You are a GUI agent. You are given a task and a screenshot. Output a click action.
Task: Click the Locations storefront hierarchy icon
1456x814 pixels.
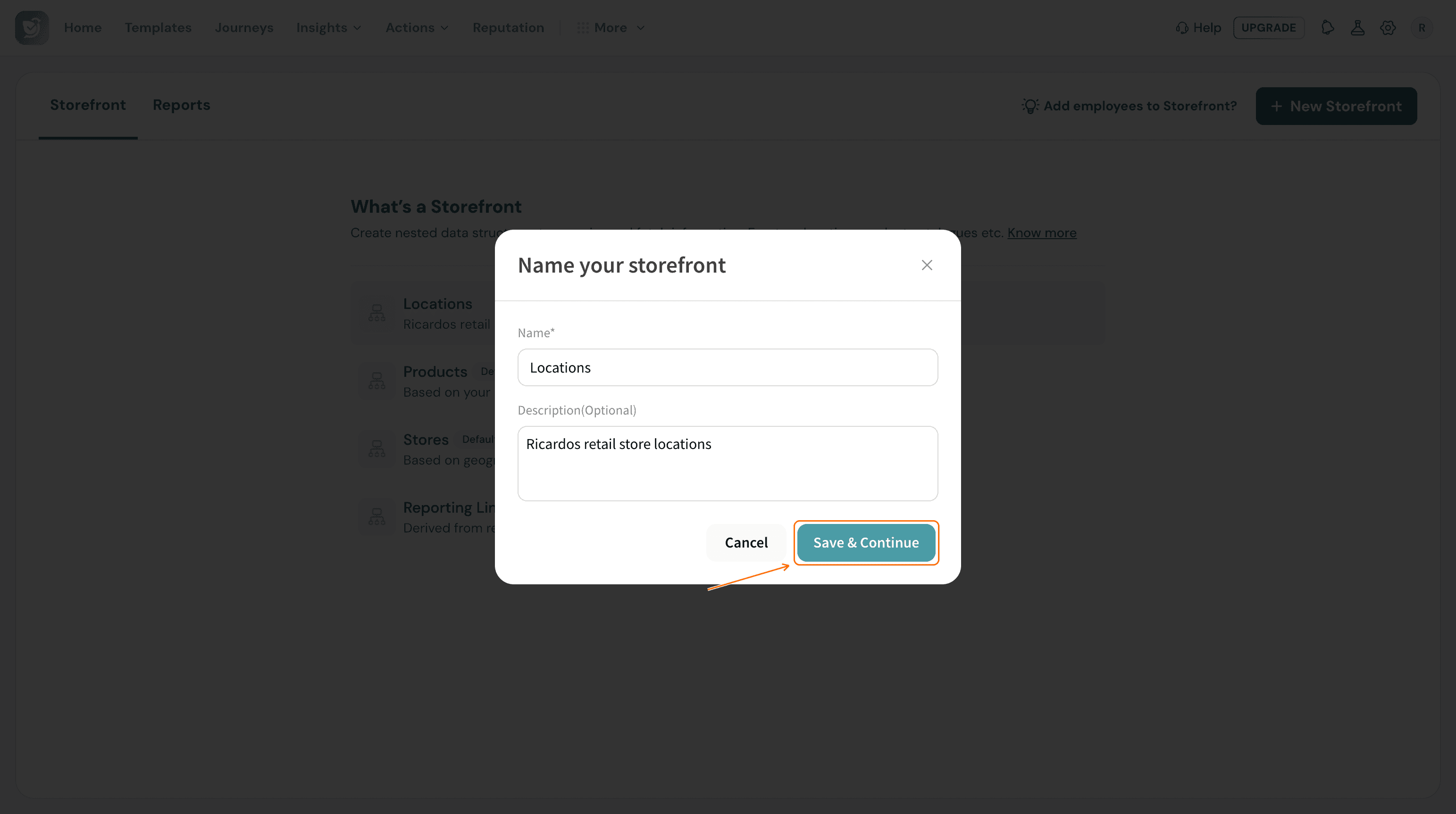[x=377, y=312]
